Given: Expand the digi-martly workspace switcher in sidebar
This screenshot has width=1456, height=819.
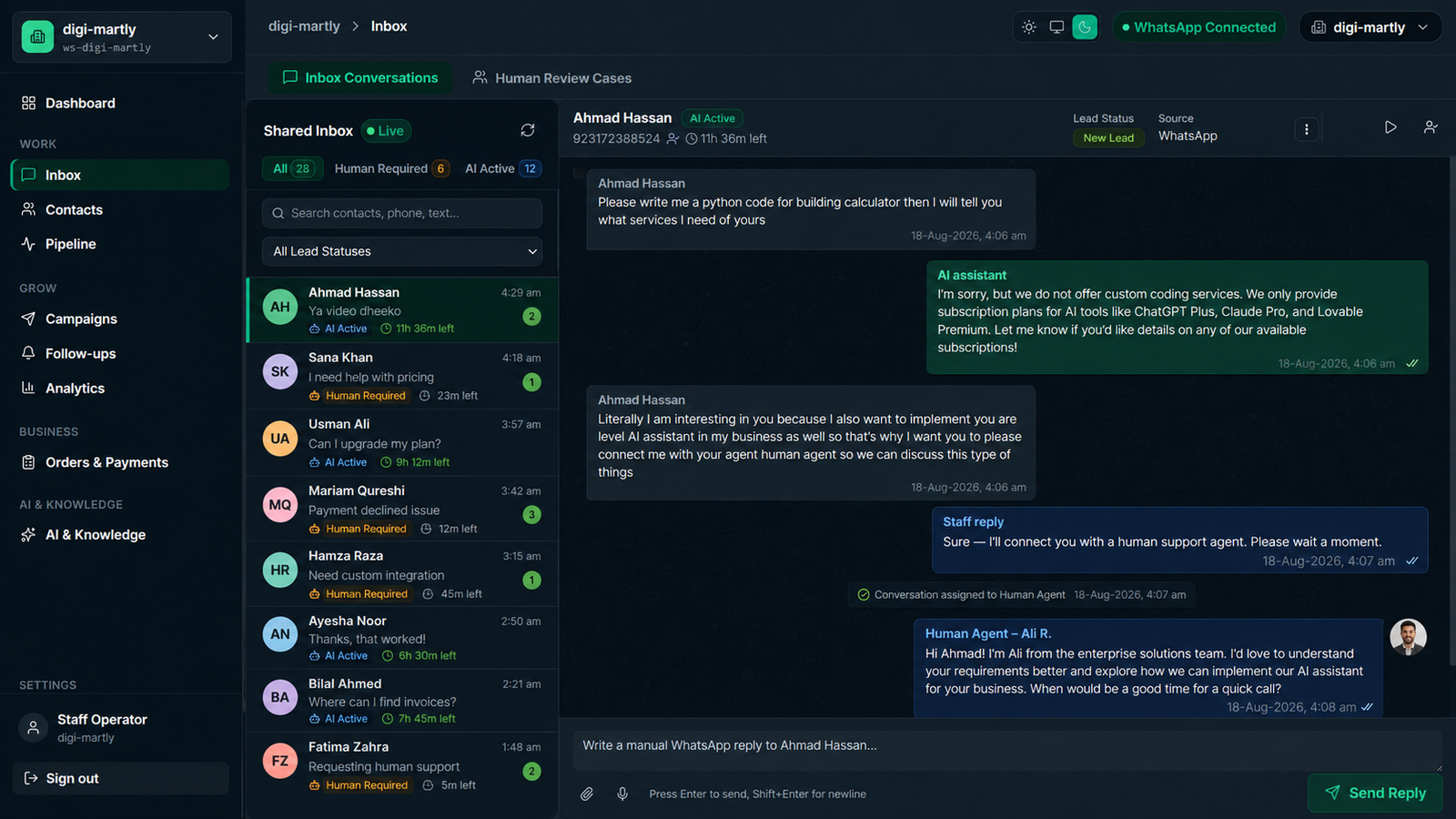Looking at the screenshot, I should [122, 37].
